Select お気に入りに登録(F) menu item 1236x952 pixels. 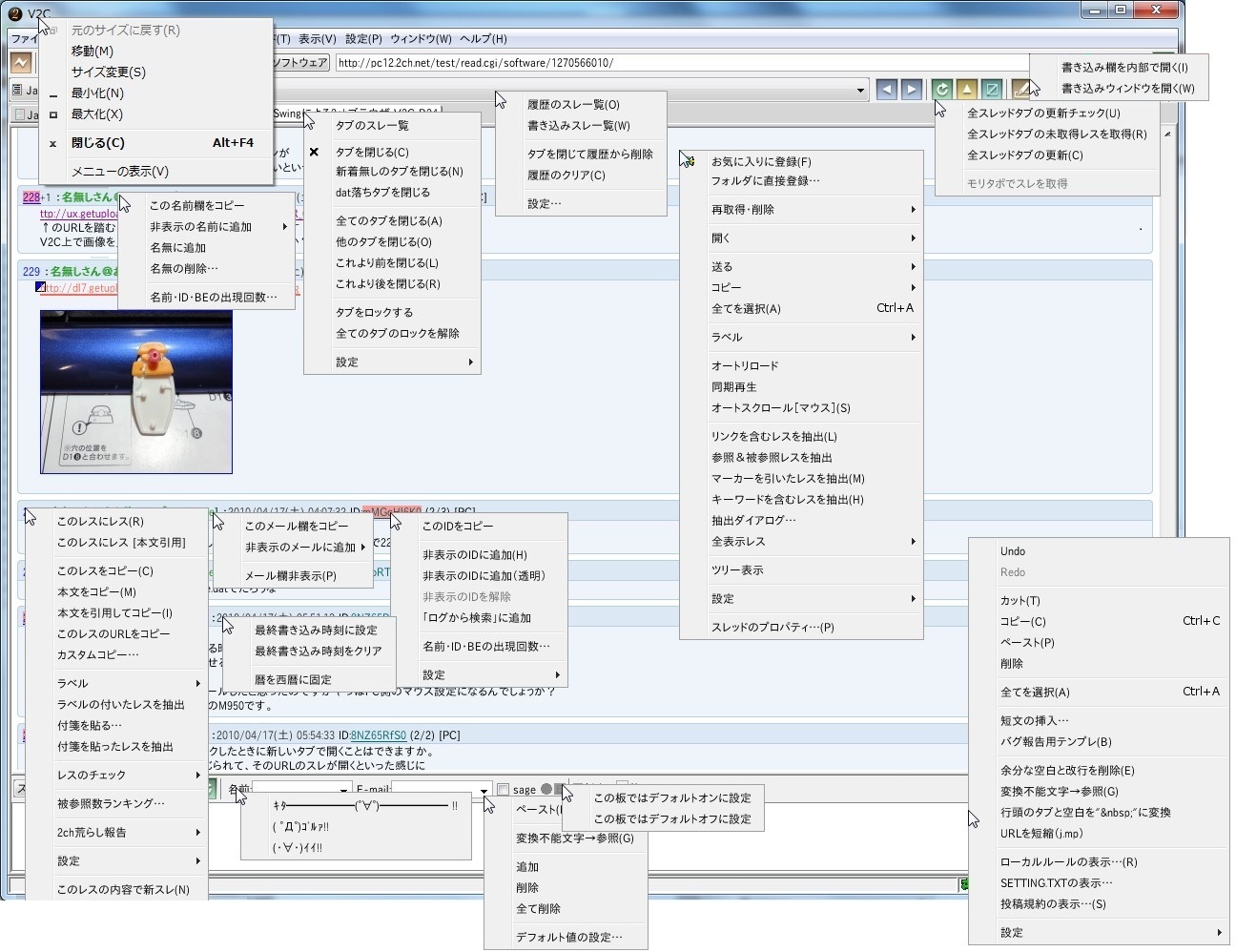point(761,162)
